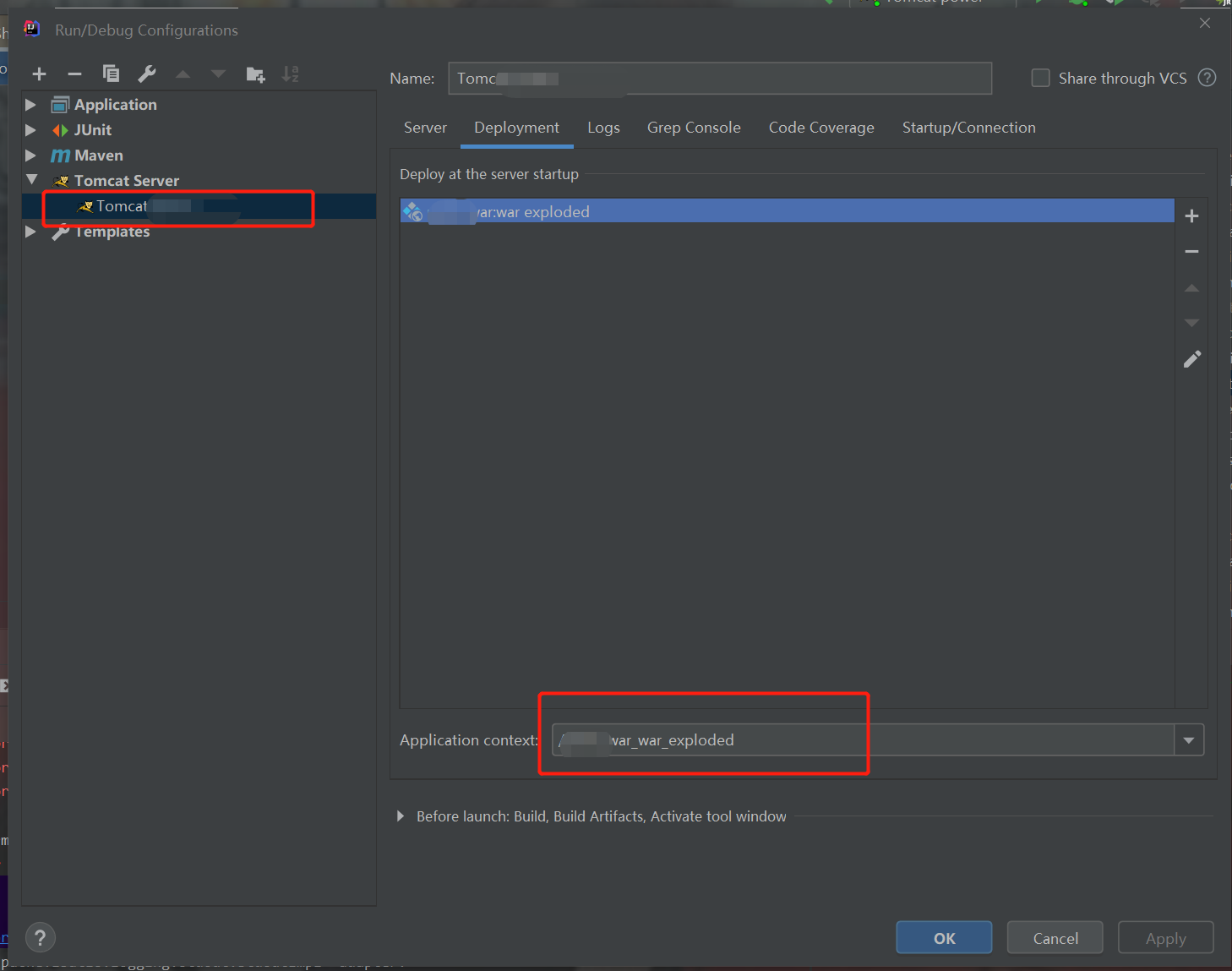
Task: Open the Startup/Connection tab
Action: [968, 128]
